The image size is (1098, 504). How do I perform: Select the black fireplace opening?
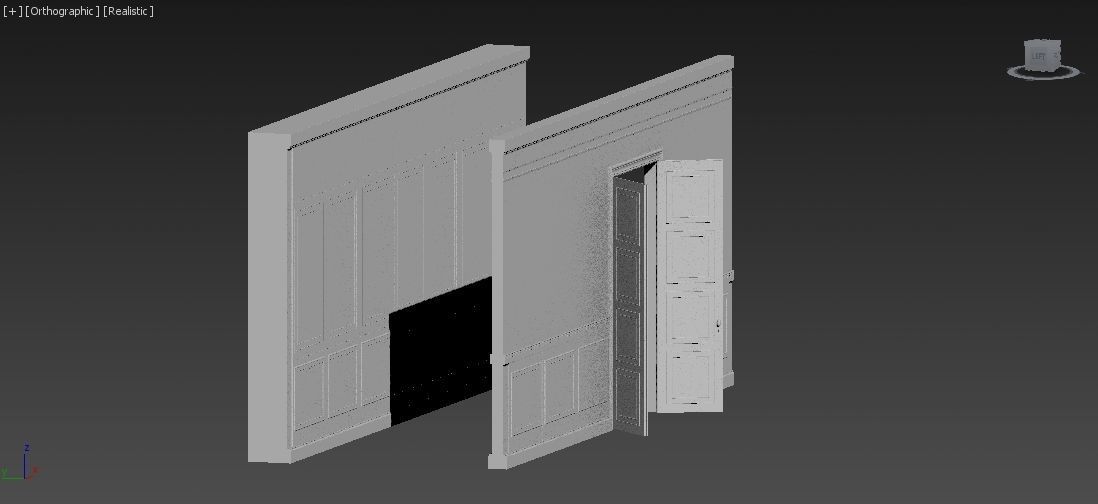440,351
